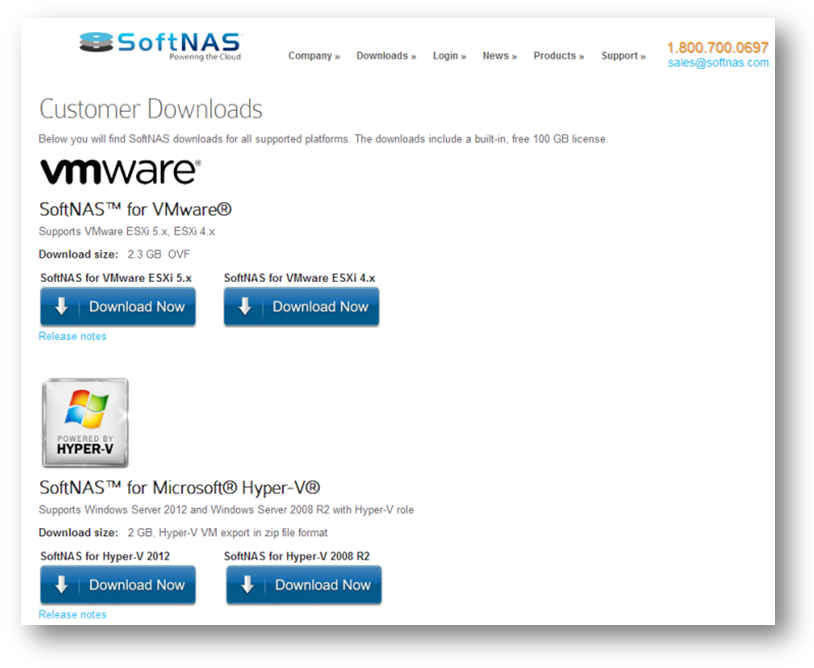Click the SoftNAS for VMware heading

point(135,210)
